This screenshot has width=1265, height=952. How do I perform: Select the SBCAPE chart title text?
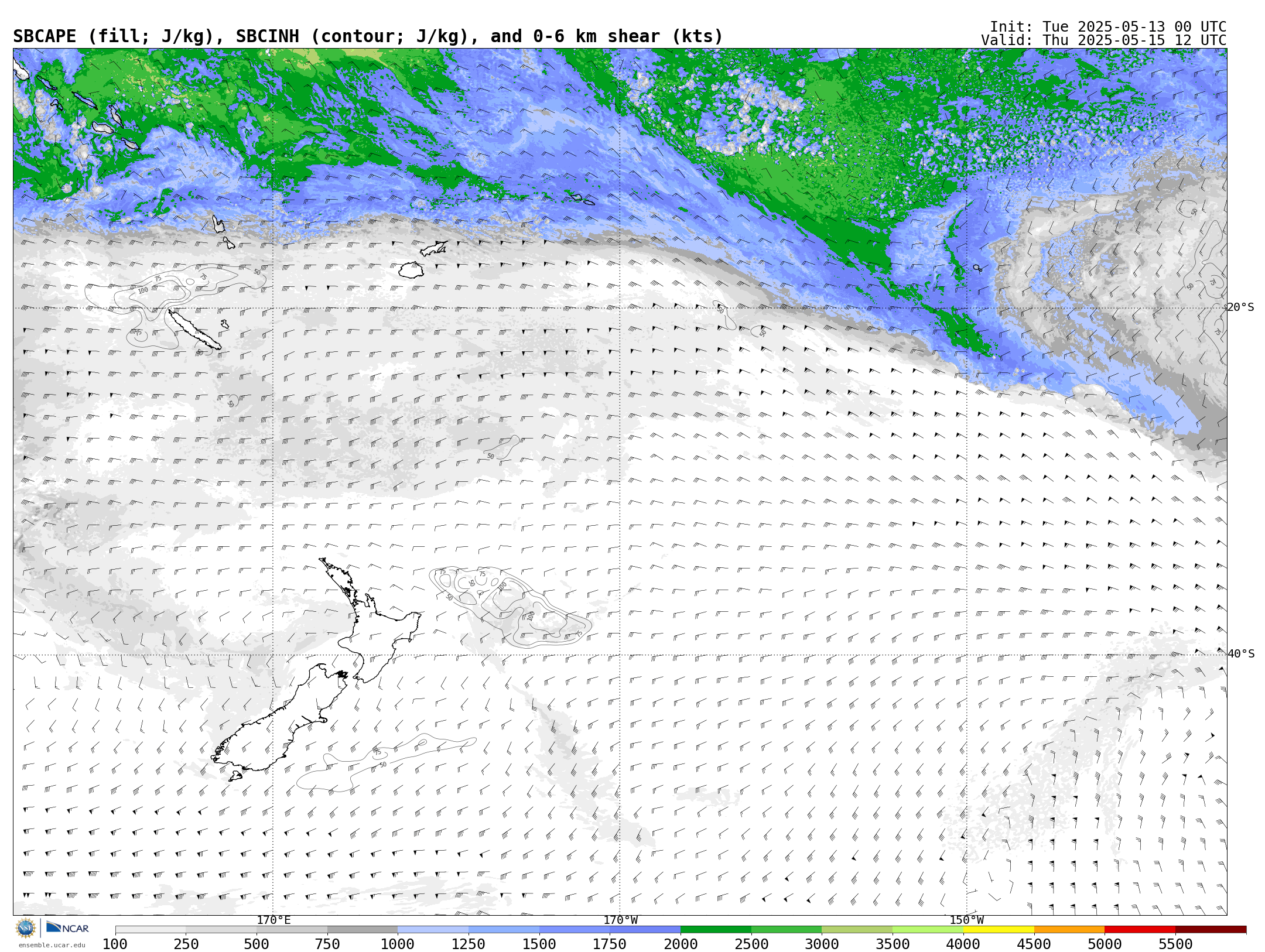pyautogui.click(x=368, y=36)
